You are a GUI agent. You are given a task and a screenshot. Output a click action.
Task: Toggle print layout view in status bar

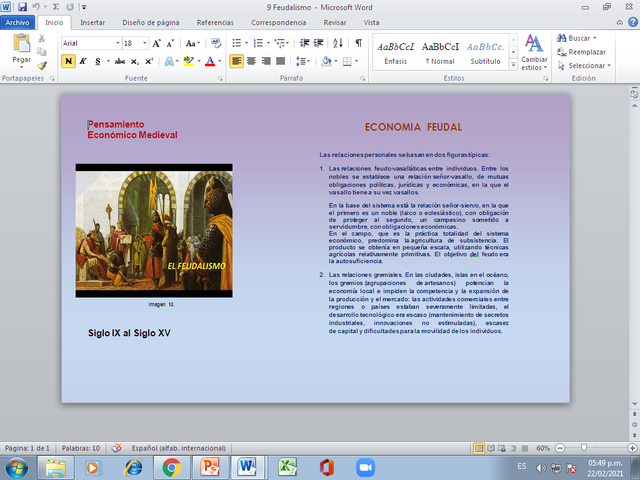point(479,448)
